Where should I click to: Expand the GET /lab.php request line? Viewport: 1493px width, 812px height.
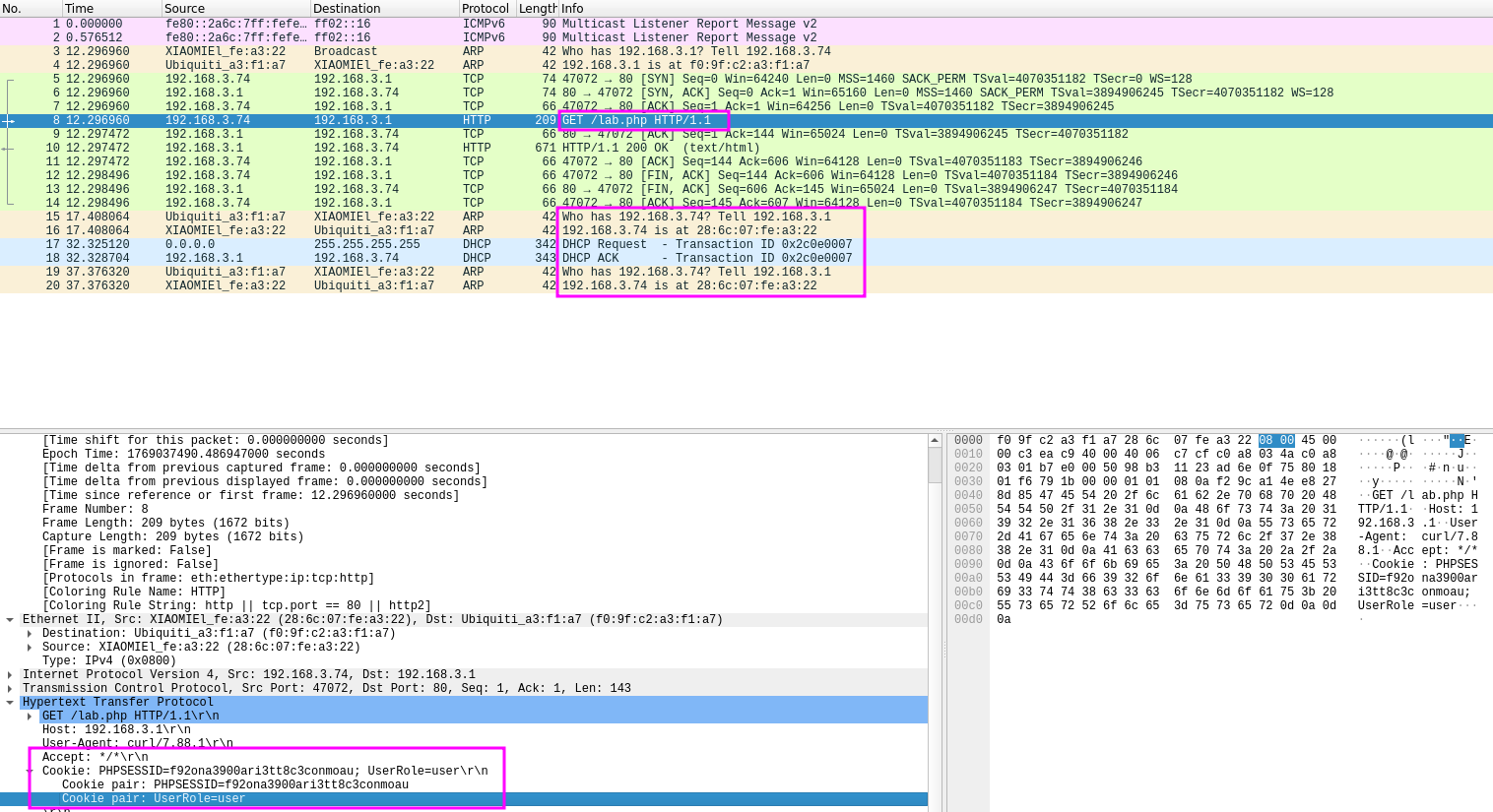tap(30, 717)
